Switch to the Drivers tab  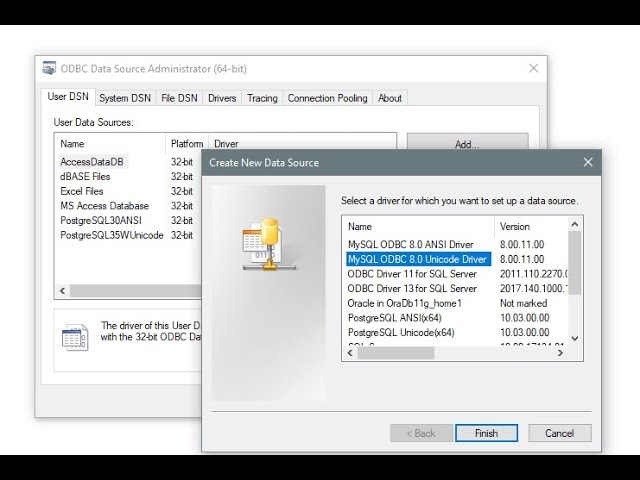pyautogui.click(x=222, y=98)
